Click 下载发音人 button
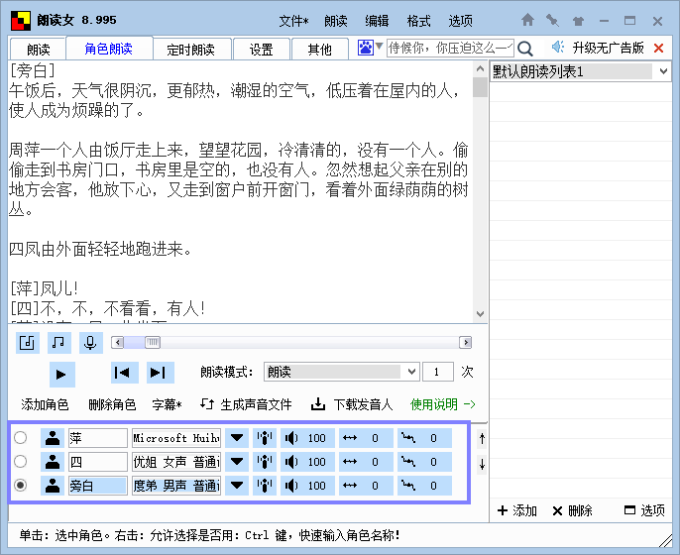The width and height of the screenshot is (680, 555). [x=352, y=405]
